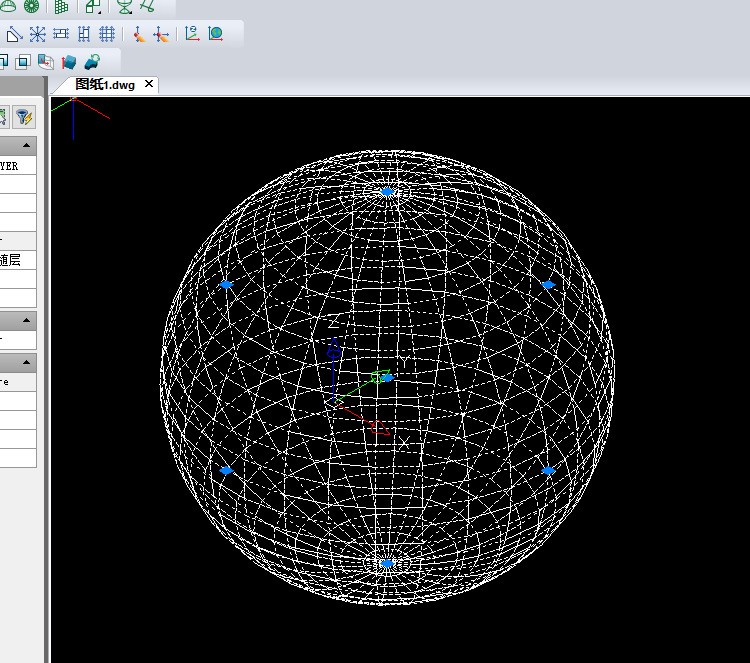
Task: Click the blue Z axis arrow of UCS
Action: coord(334,348)
